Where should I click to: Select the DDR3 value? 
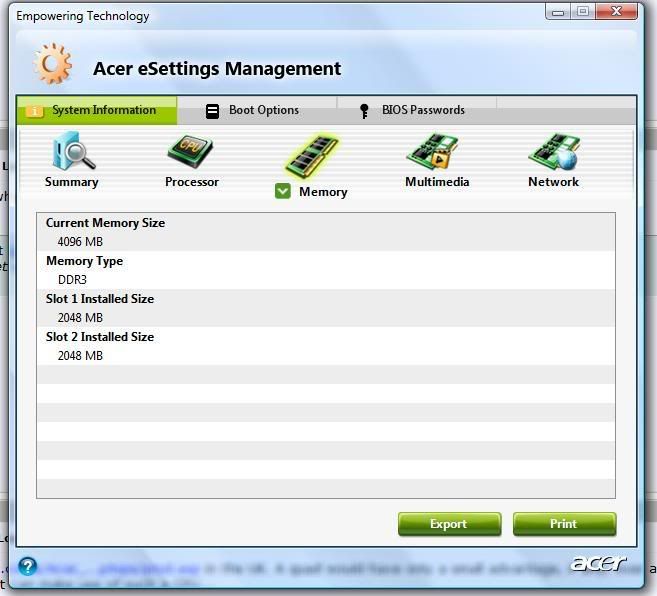click(72, 280)
